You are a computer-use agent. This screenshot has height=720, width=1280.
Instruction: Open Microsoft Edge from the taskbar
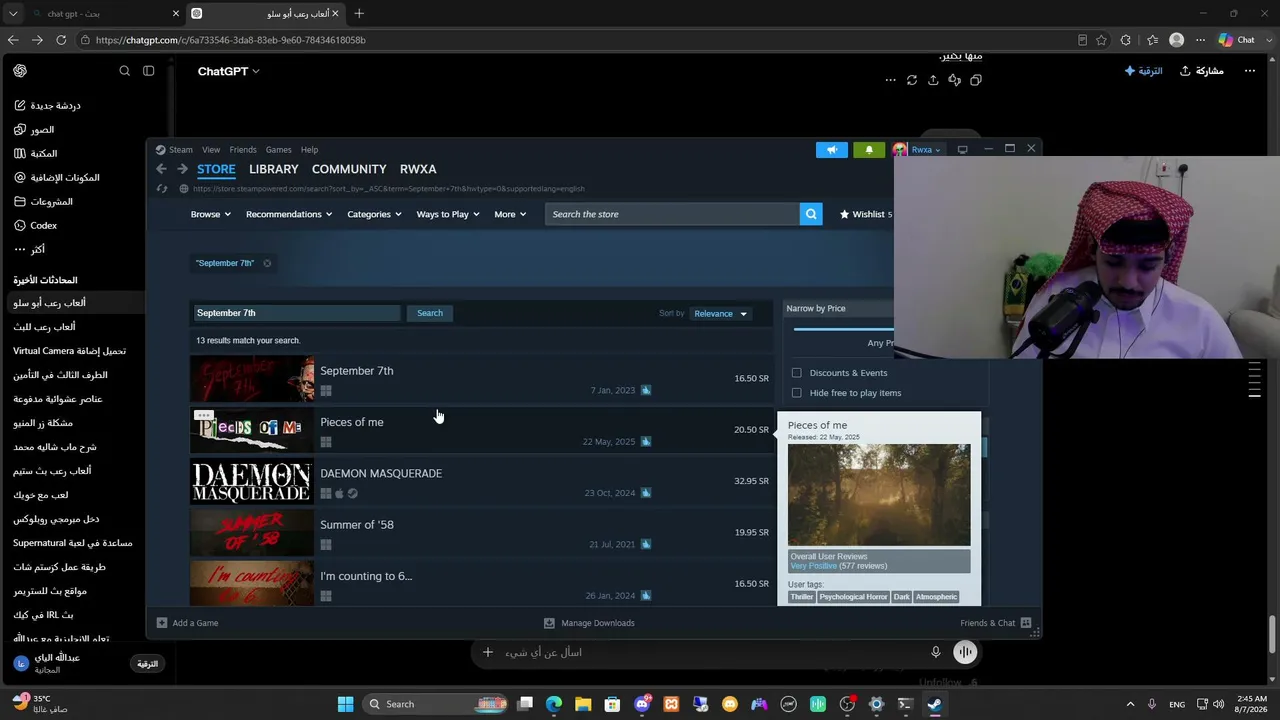[554, 704]
